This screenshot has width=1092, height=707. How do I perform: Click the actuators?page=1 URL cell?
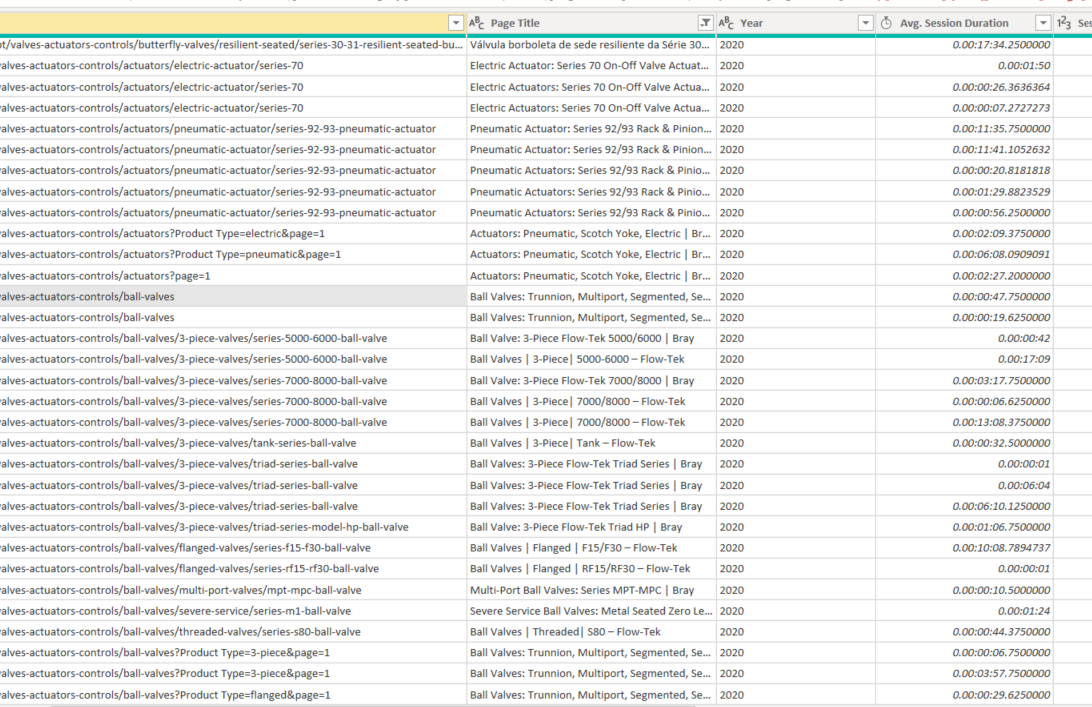coord(233,276)
